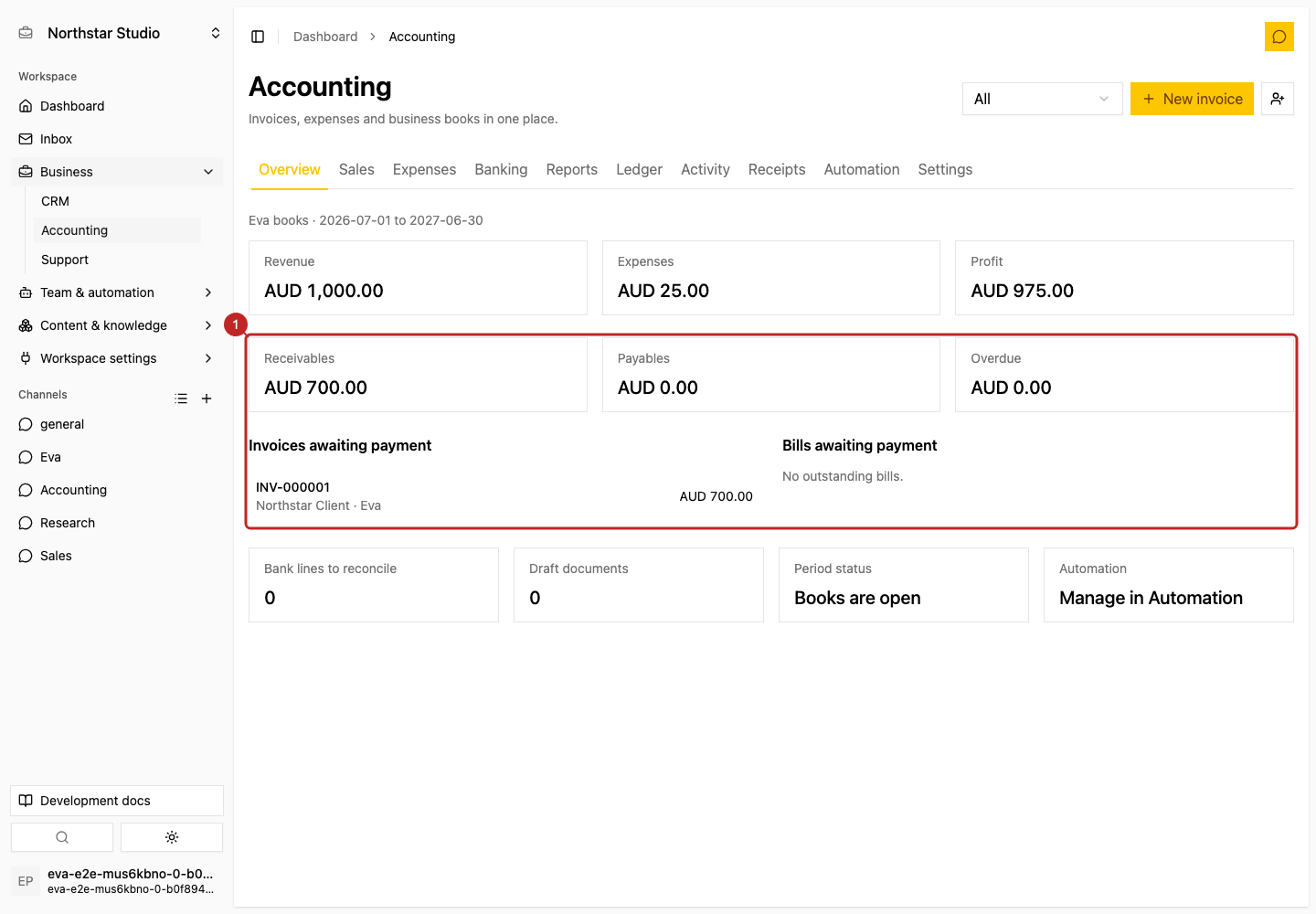Viewport: 1316px width, 914px height.
Task: Open the Receivables AUD 700.00 card
Action: pos(418,375)
